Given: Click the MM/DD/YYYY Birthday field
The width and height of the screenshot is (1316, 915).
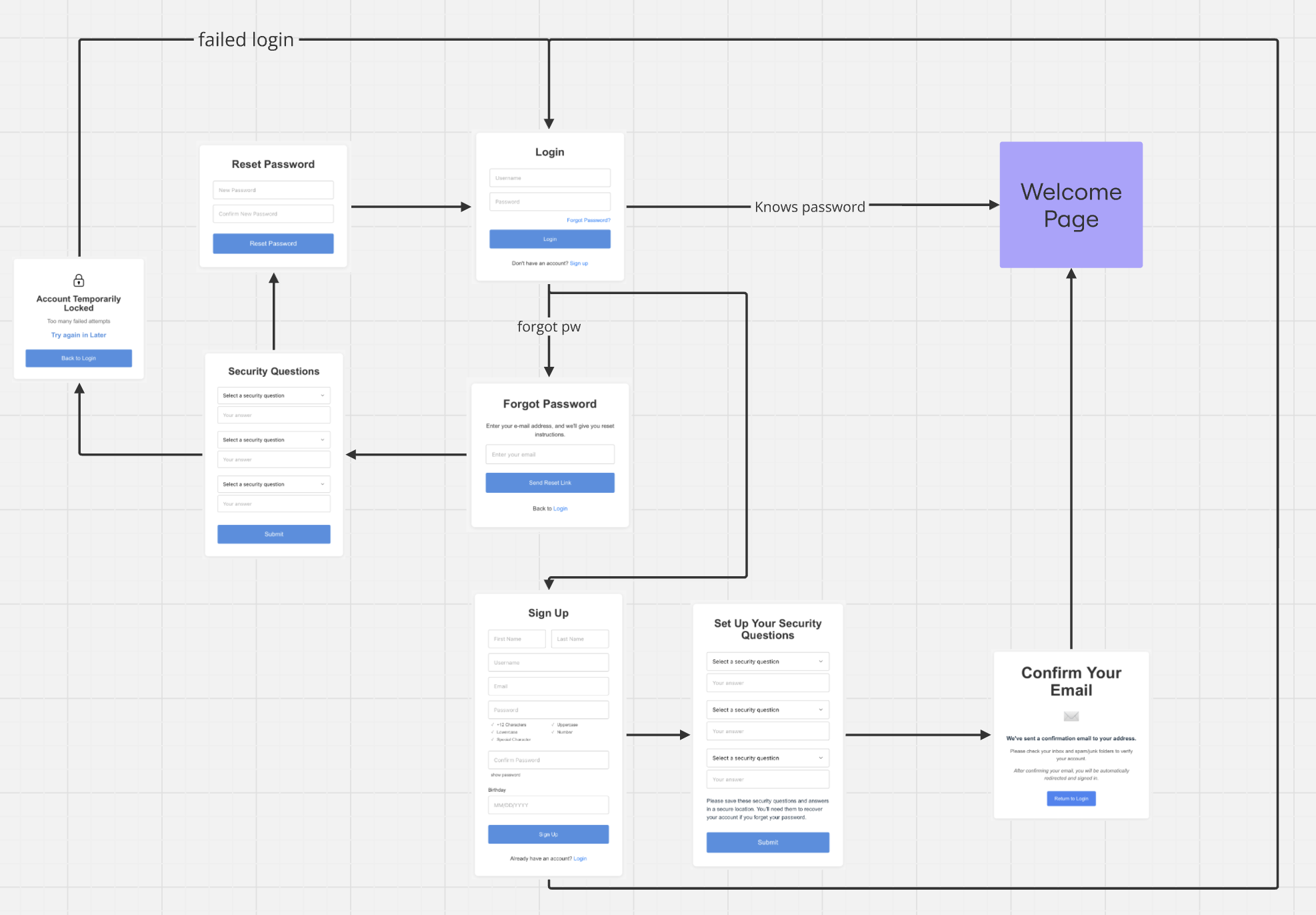Looking at the screenshot, I should (x=548, y=805).
